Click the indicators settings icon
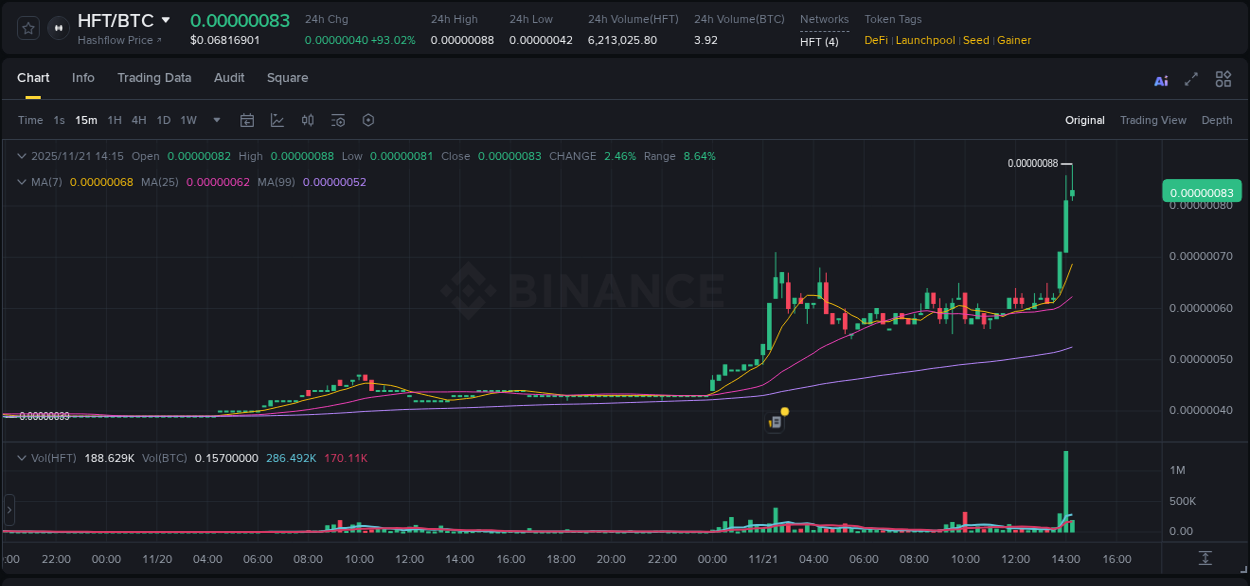The width and height of the screenshot is (1250, 586). [x=337, y=120]
